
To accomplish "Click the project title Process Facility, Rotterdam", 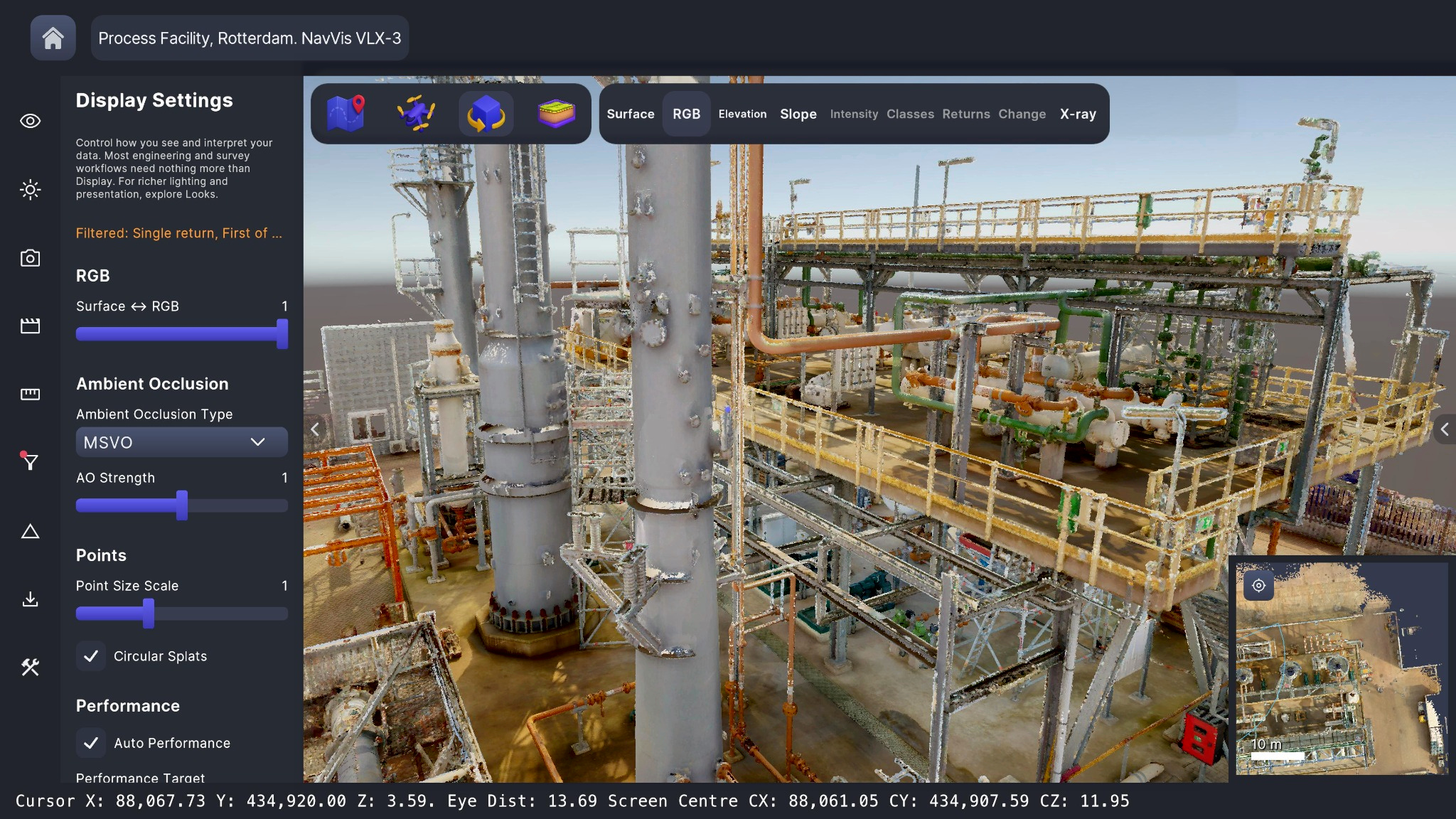I will [x=250, y=38].
